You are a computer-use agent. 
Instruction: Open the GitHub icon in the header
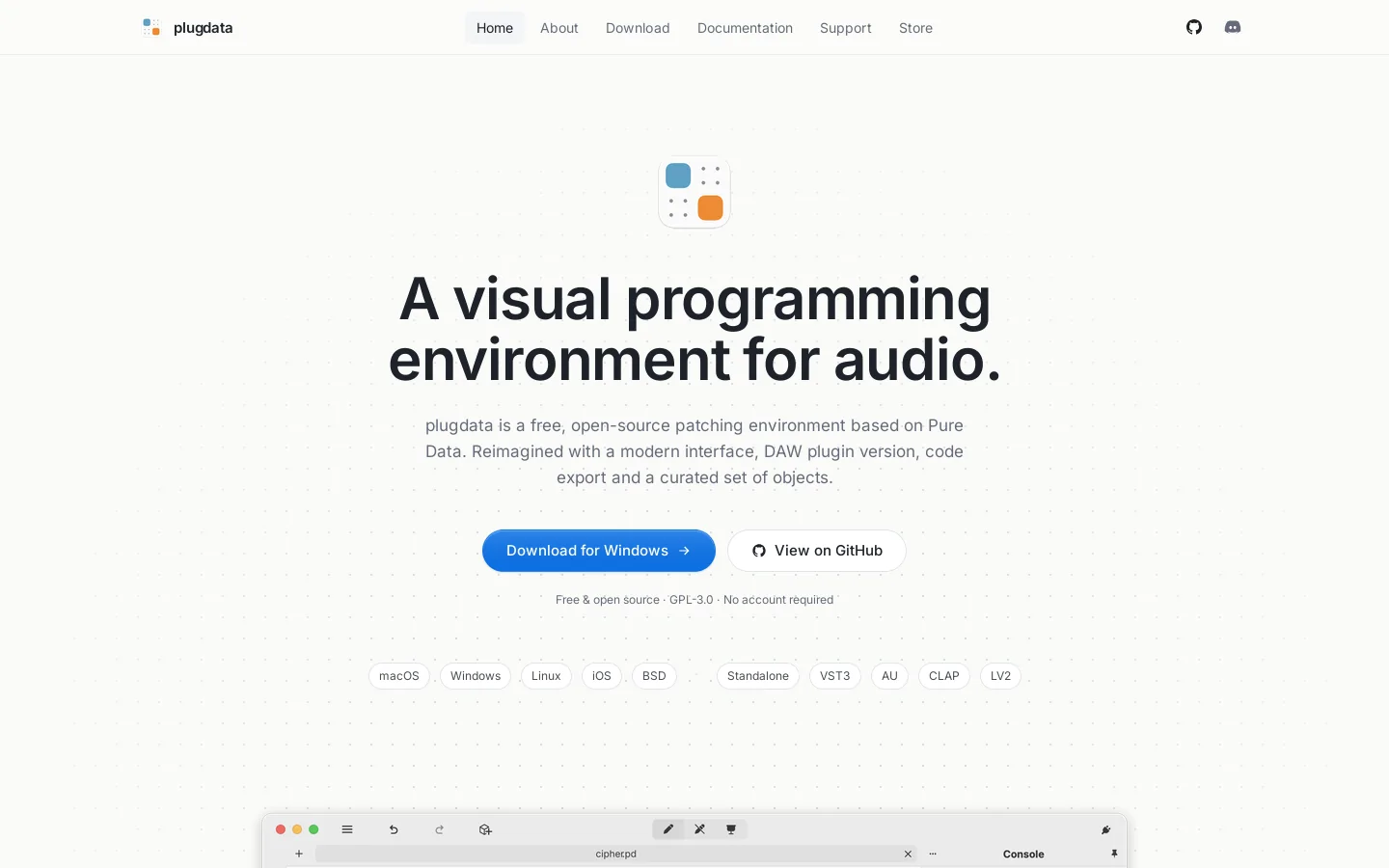(x=1194, y=27)
